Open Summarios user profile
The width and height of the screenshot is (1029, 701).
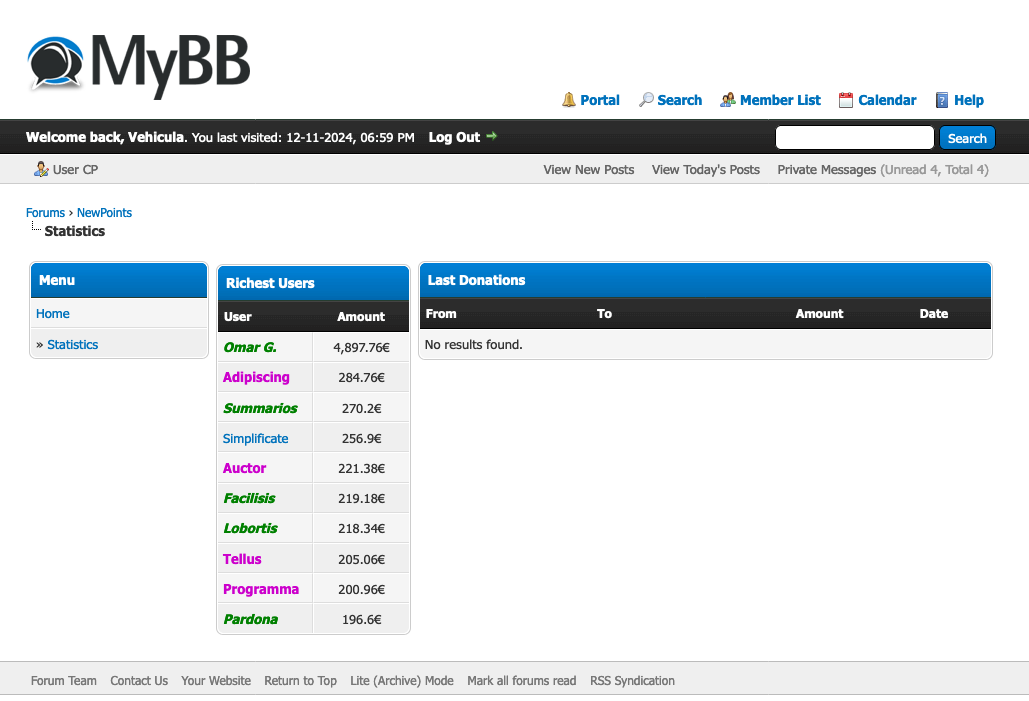coord(260,408)
